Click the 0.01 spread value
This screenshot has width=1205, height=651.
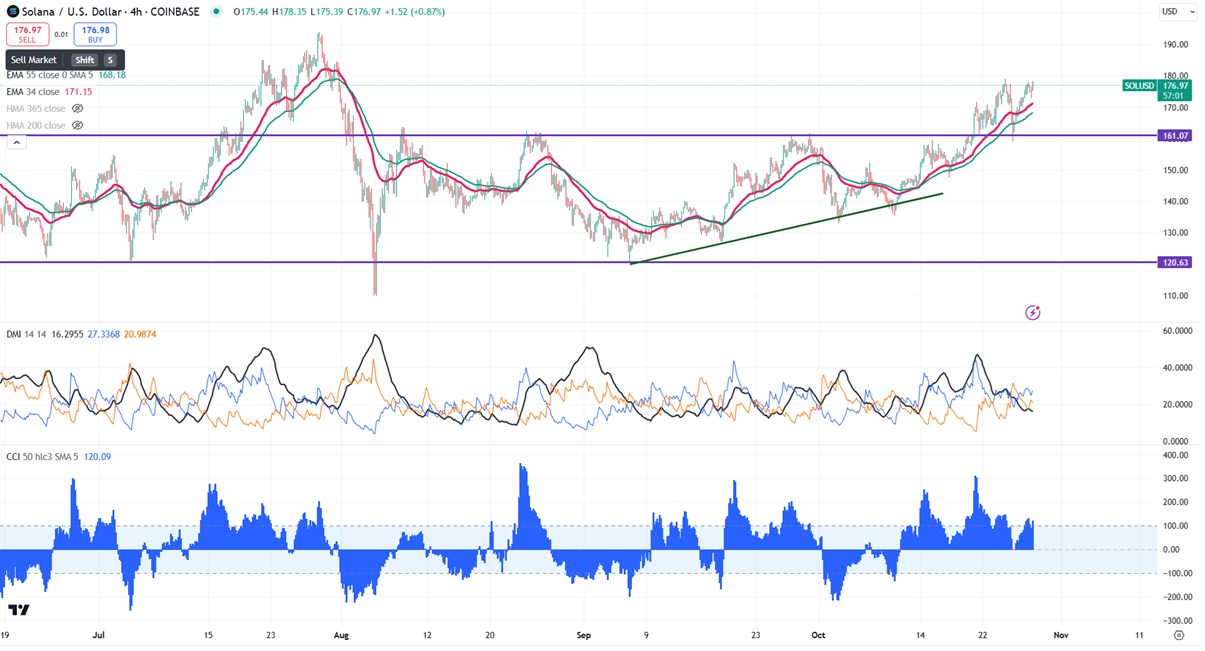tap(61, 35)
